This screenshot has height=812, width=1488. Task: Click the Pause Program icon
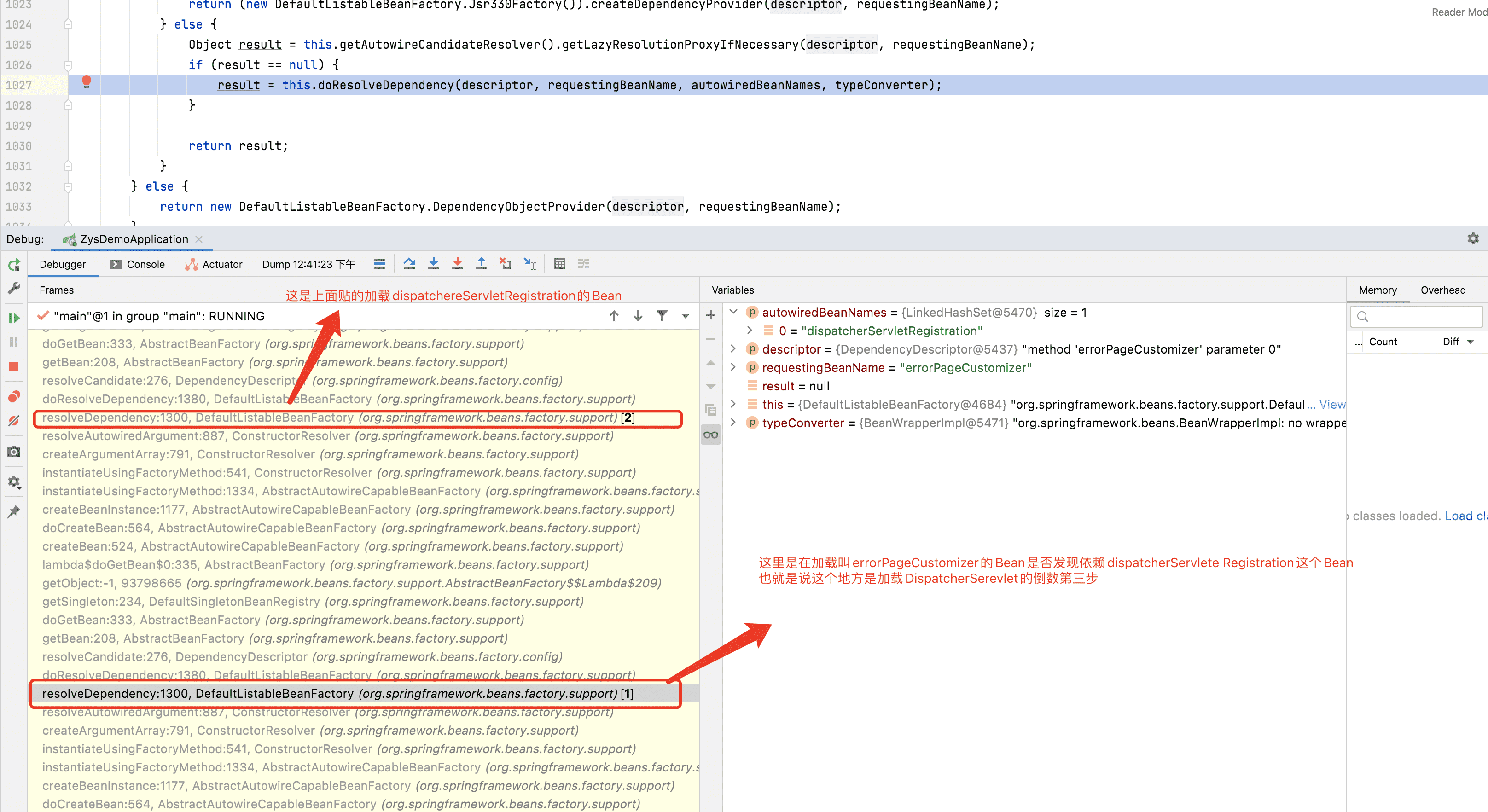[x=14, y=342]
